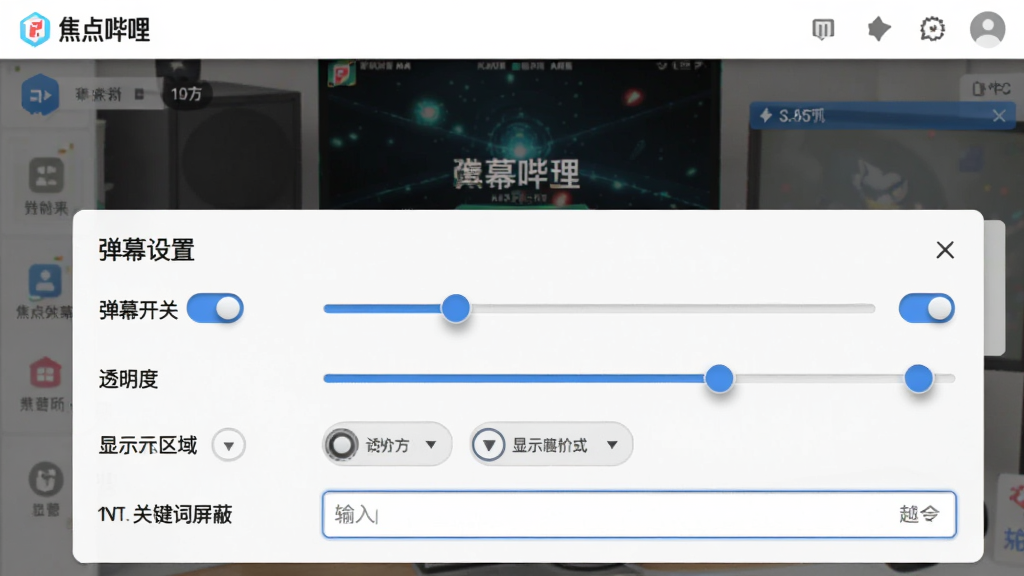
Task: Select the gray grid sidebar icon
Action: point(46,176)
